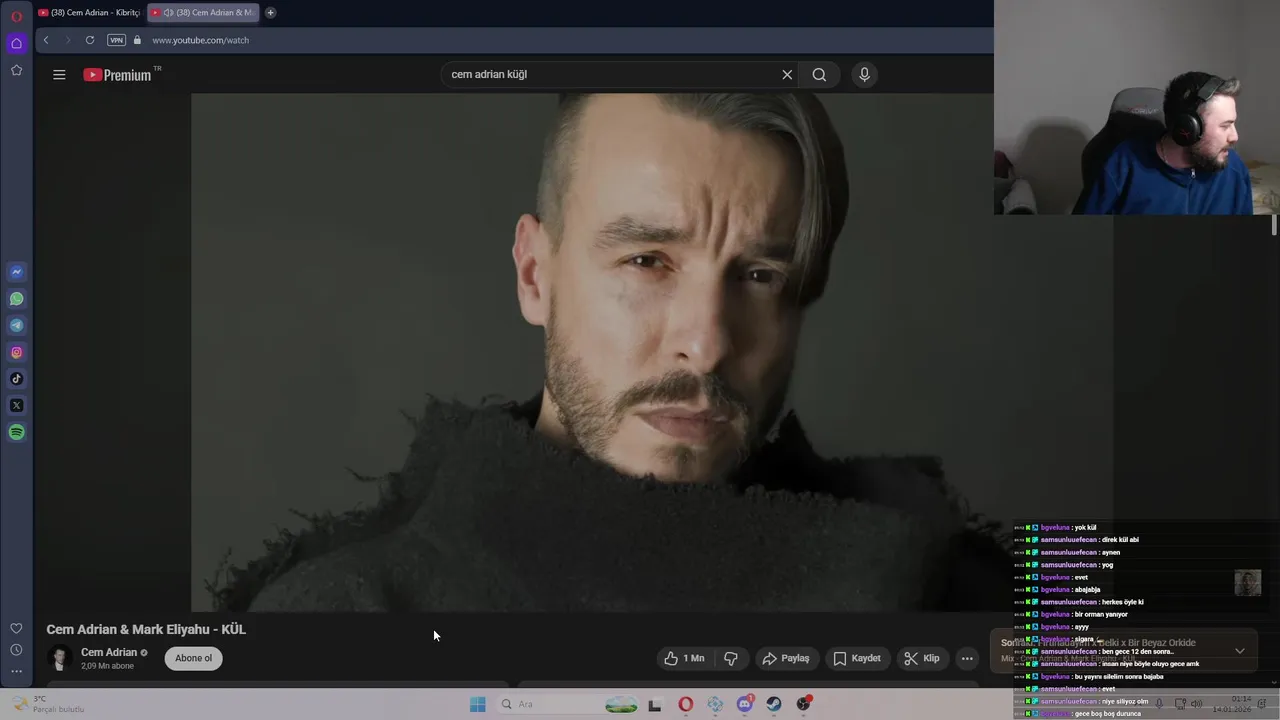1280x720 pixels.
Task: Open Task View on taskbar
Action: point(655,704)
